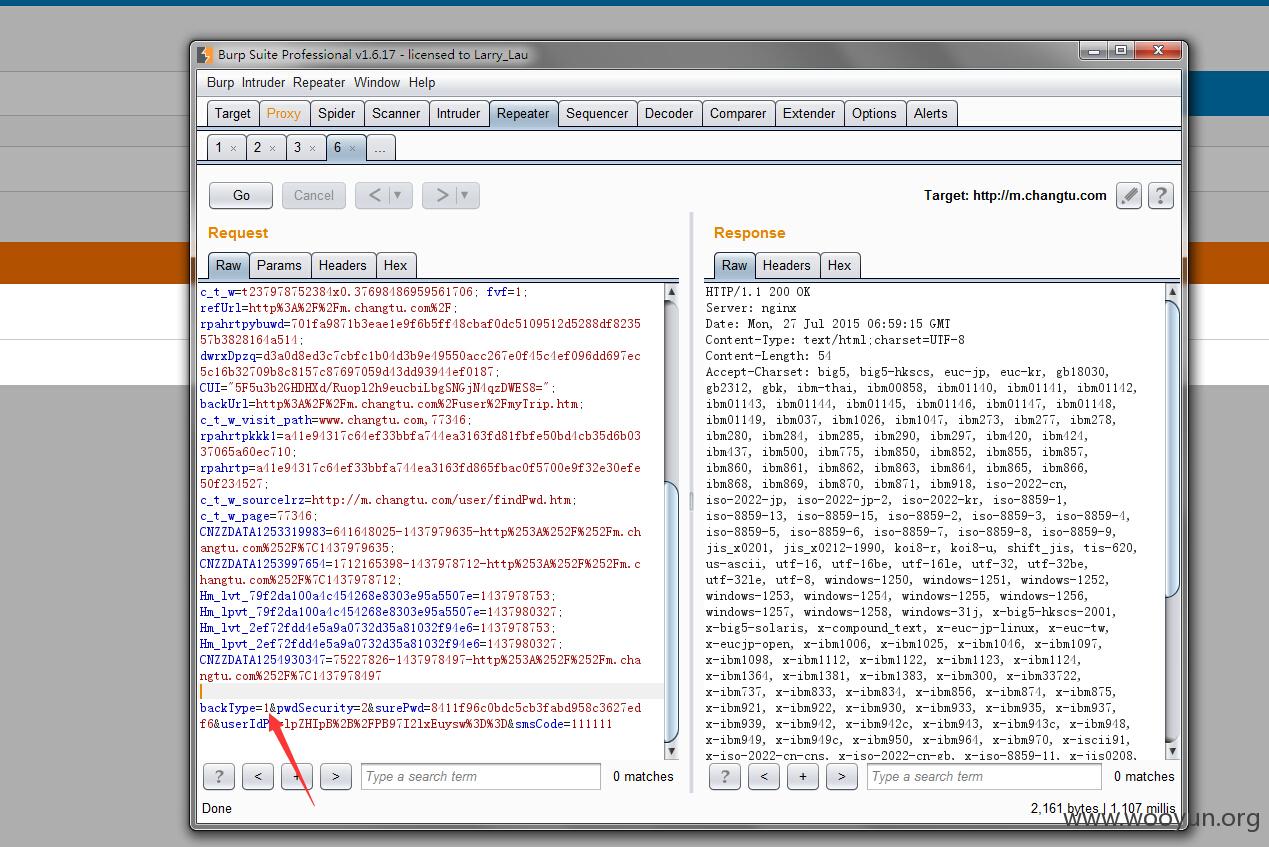Click the request search term field
Screen dimensions: 1269x847
[x=480, y=776]
